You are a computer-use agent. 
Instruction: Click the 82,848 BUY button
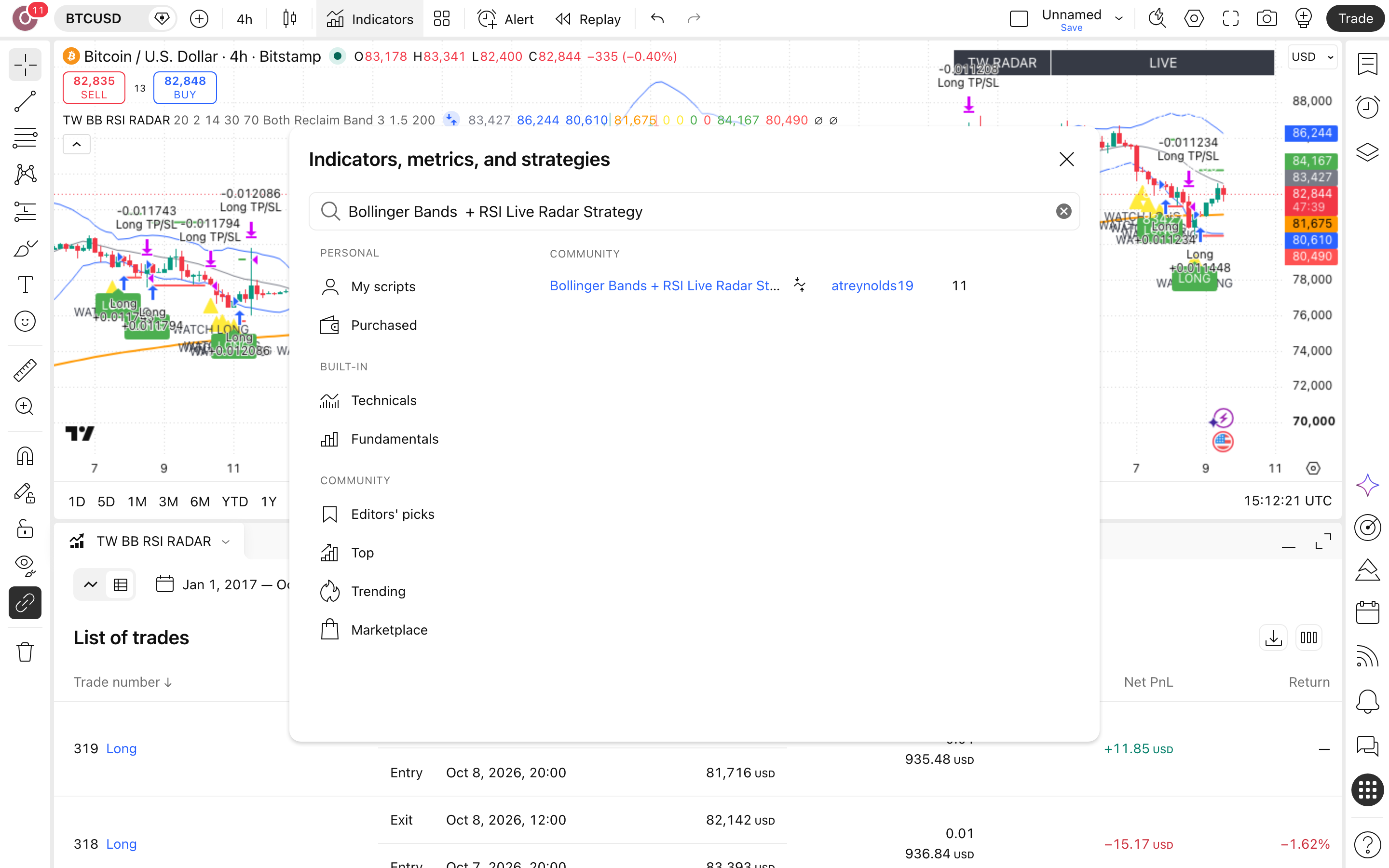pos(185,87)
